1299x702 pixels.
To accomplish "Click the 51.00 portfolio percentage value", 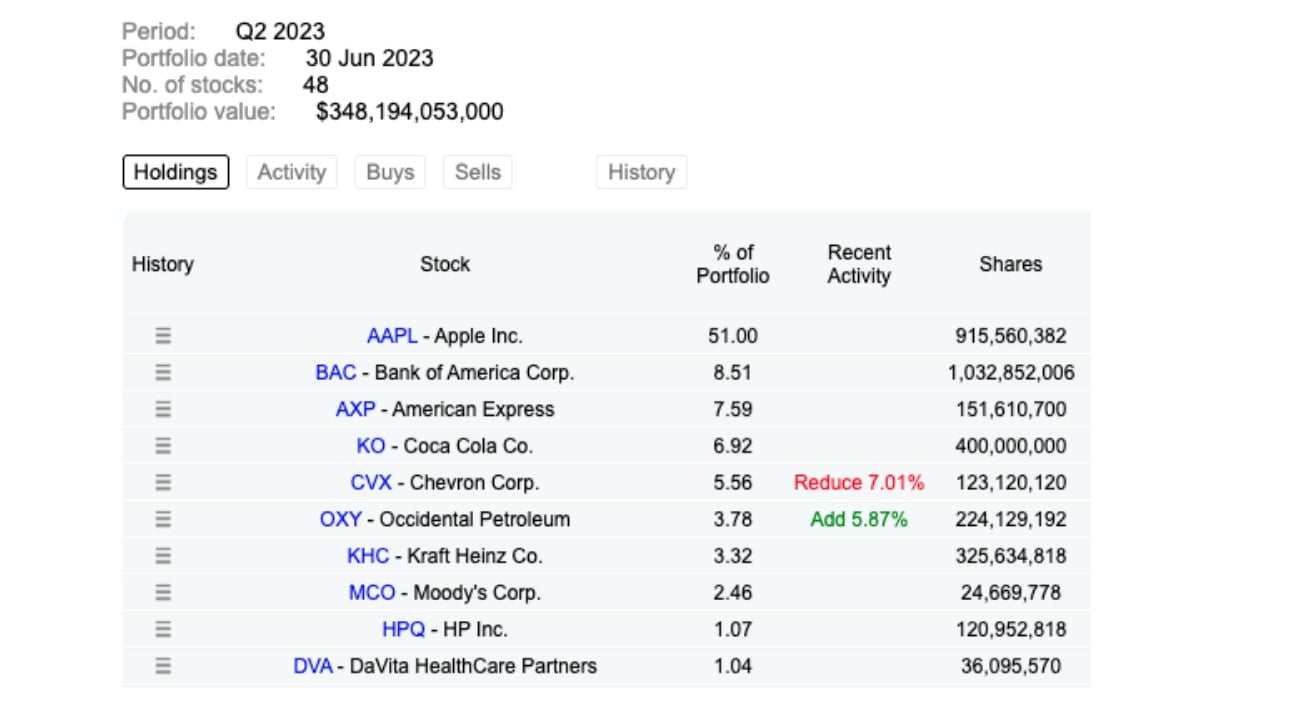I will 733,336.
